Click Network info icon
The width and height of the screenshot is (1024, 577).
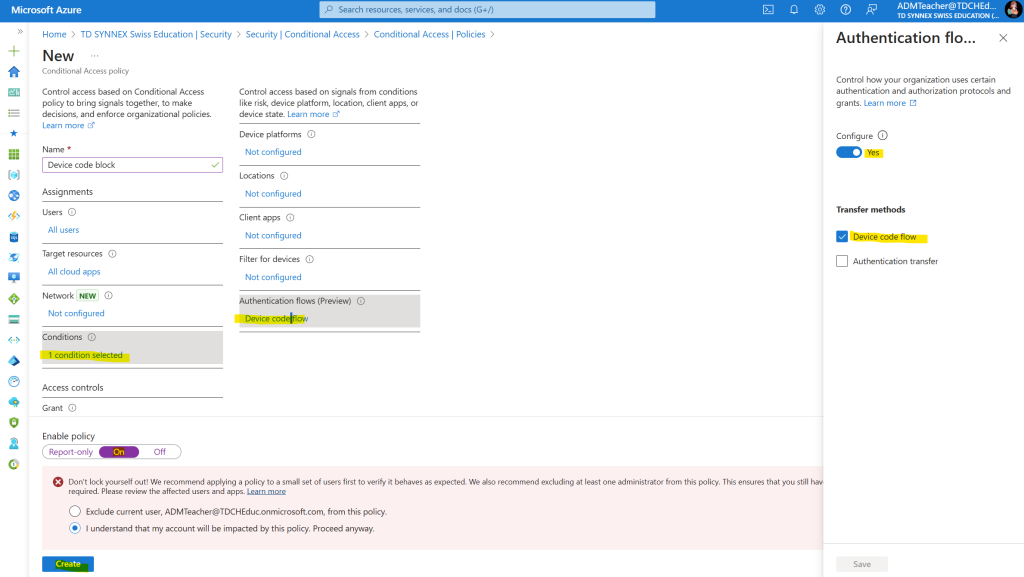pos(108,296)
